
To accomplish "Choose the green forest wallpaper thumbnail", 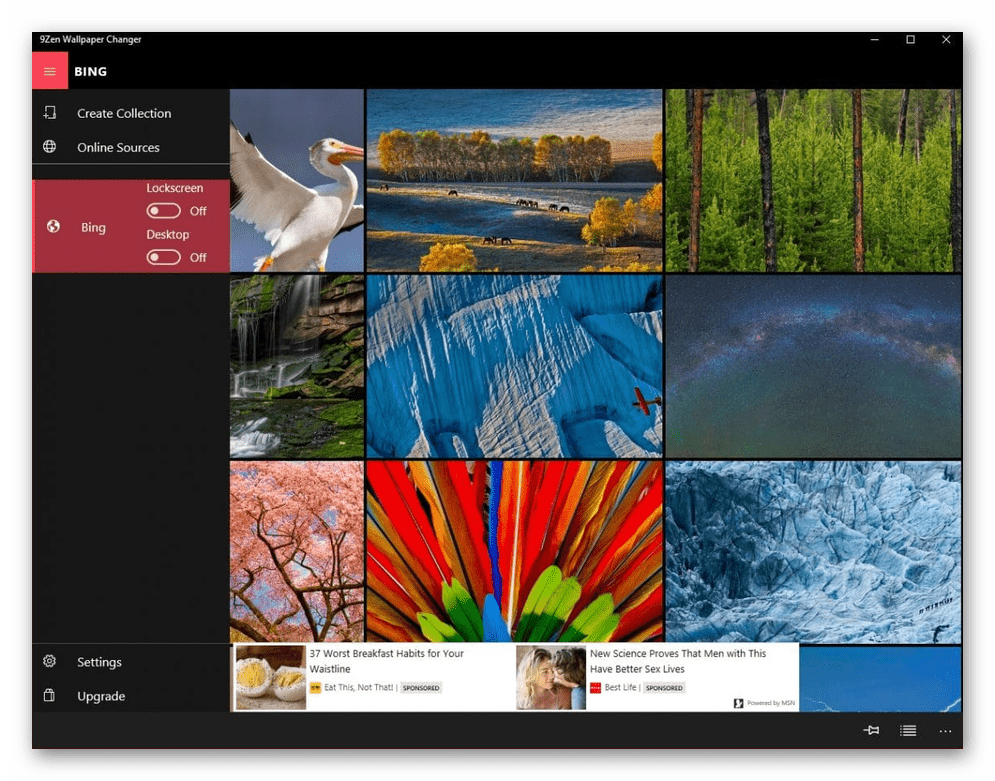I will coord(812,180).
